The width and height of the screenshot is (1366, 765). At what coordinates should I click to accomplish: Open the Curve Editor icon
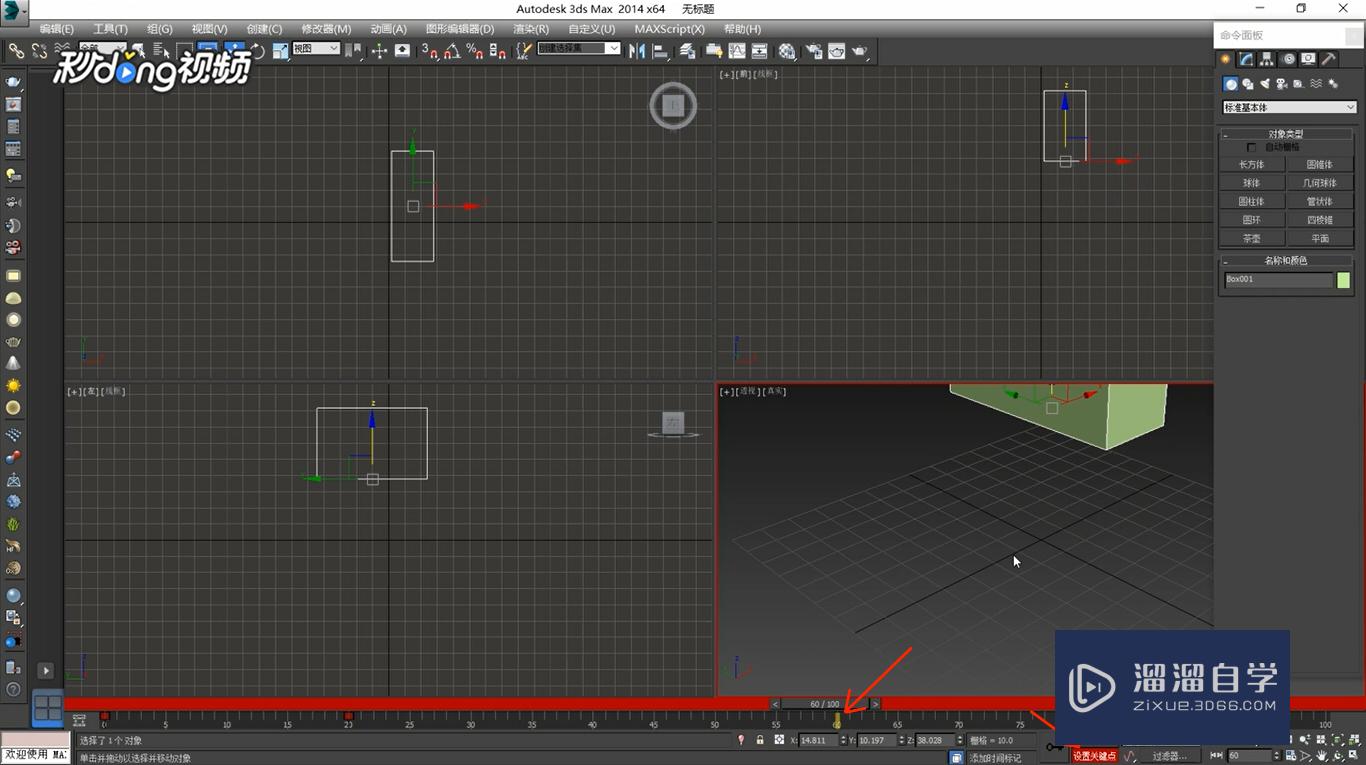737,50
